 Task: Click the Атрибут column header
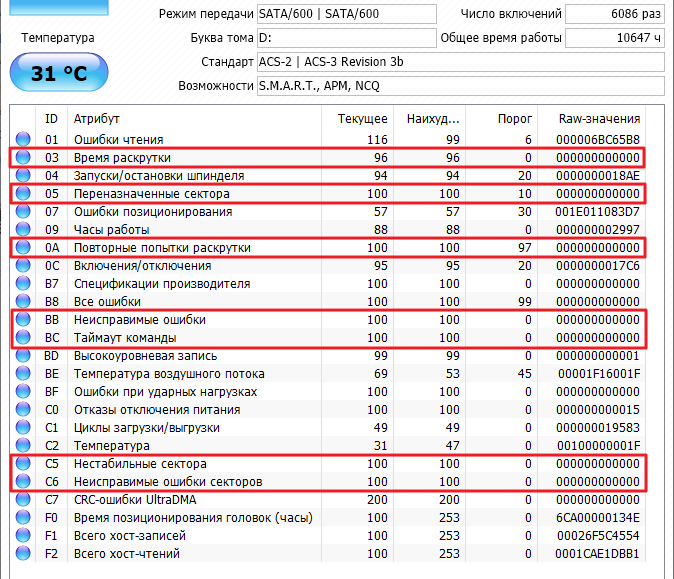click(91, 119)
